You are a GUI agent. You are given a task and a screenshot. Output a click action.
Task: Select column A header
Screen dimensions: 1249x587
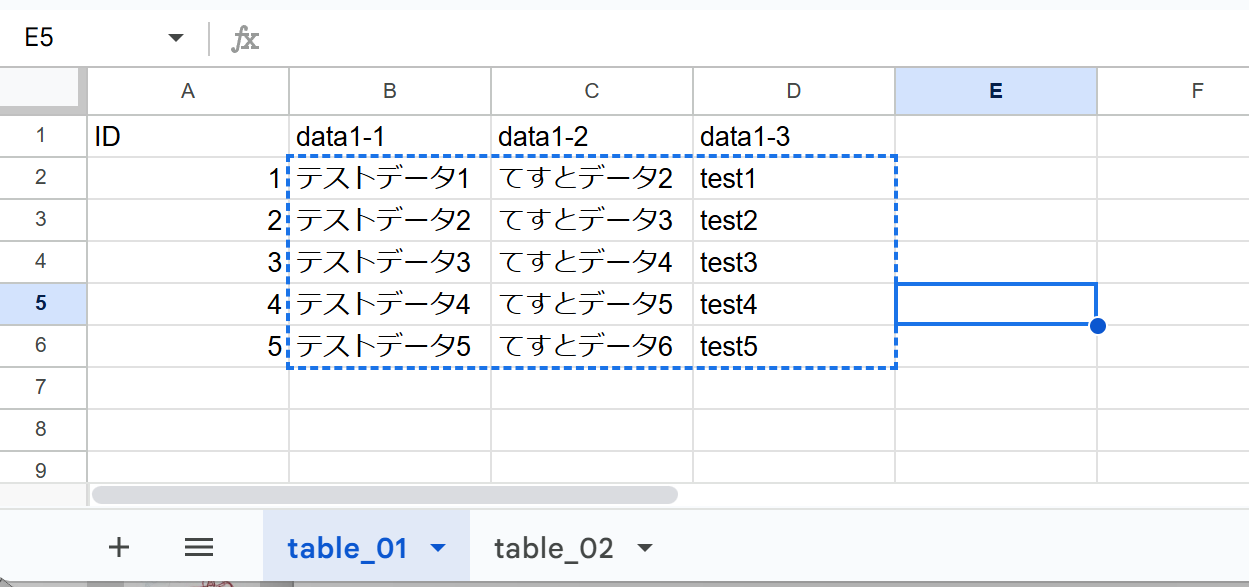coord(188,91)
